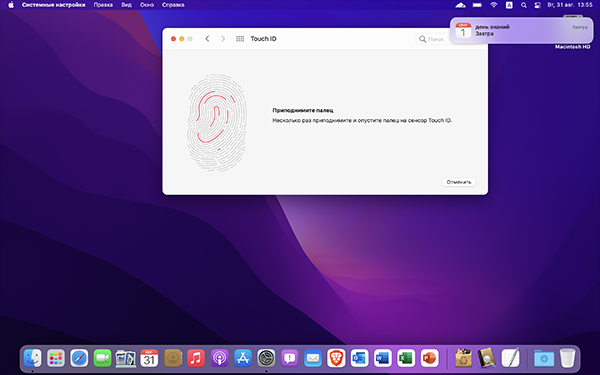Click the Отменить button in Touch ID window

click(459, 182)
